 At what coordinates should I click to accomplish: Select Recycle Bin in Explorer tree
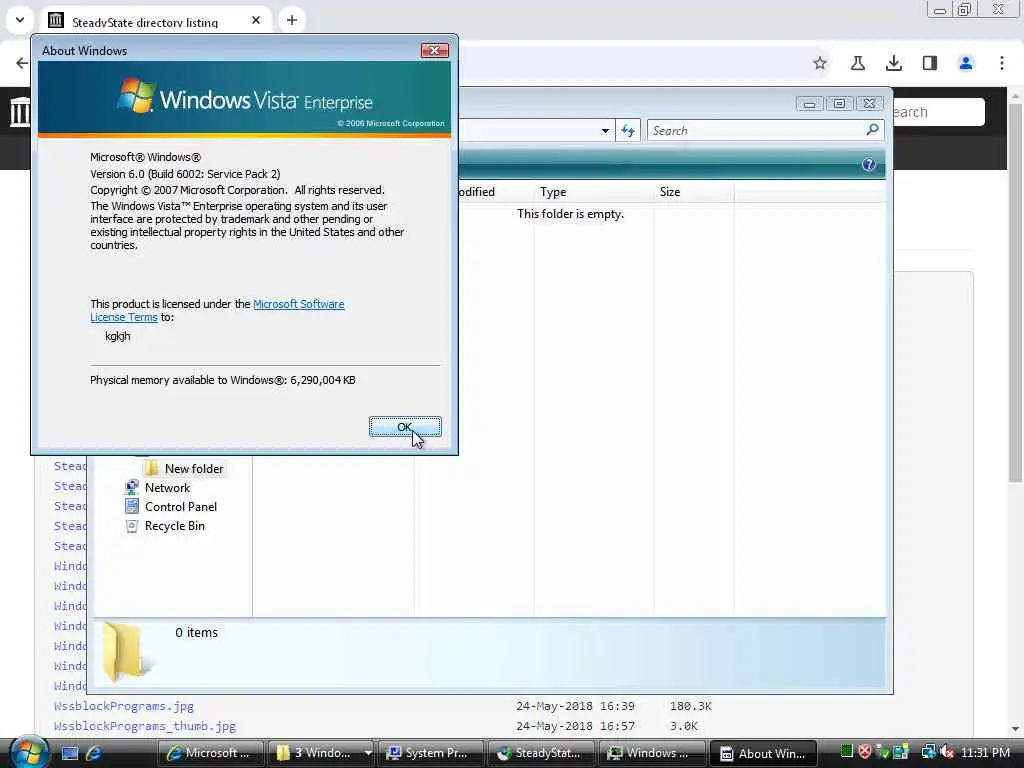174,526
